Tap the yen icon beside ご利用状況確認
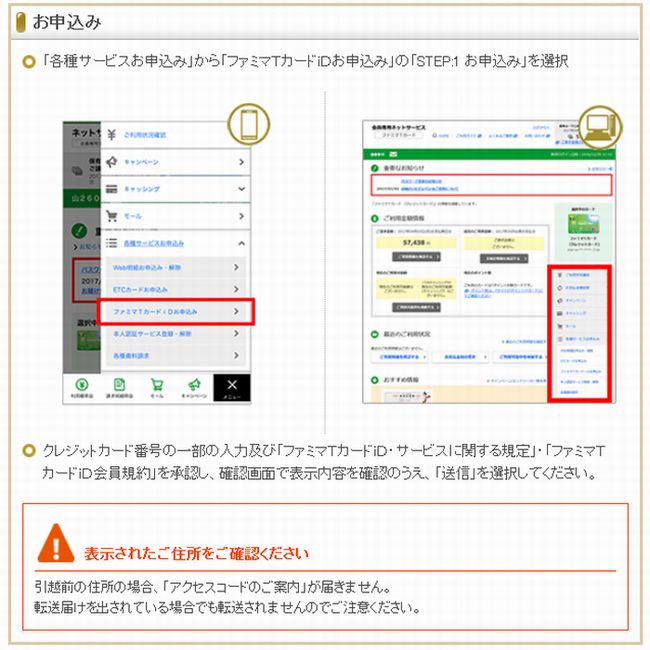650x650 pixels. pyautogui.click(x=111, y=135)
